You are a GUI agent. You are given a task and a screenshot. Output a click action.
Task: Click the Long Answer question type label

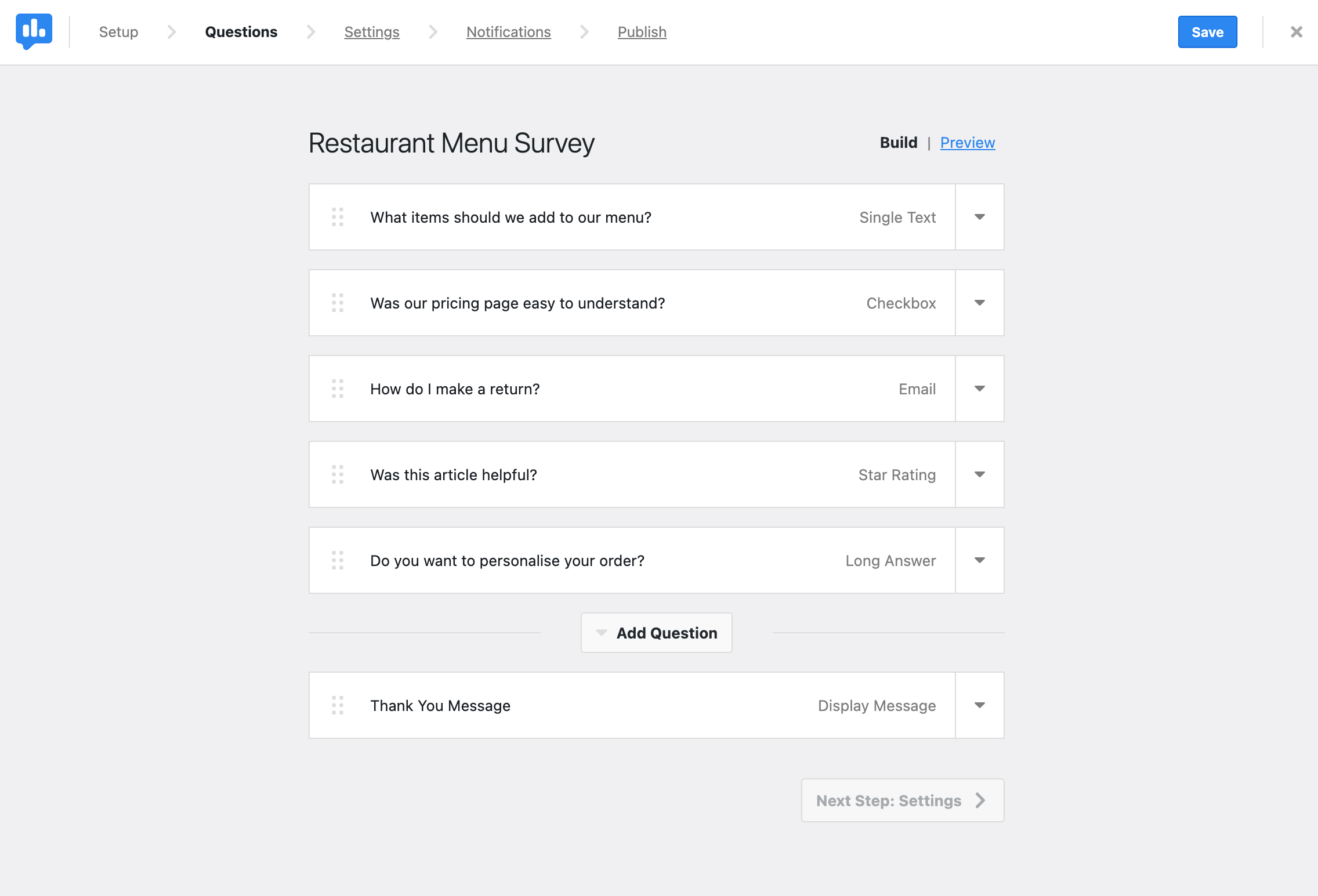point(890,560)
